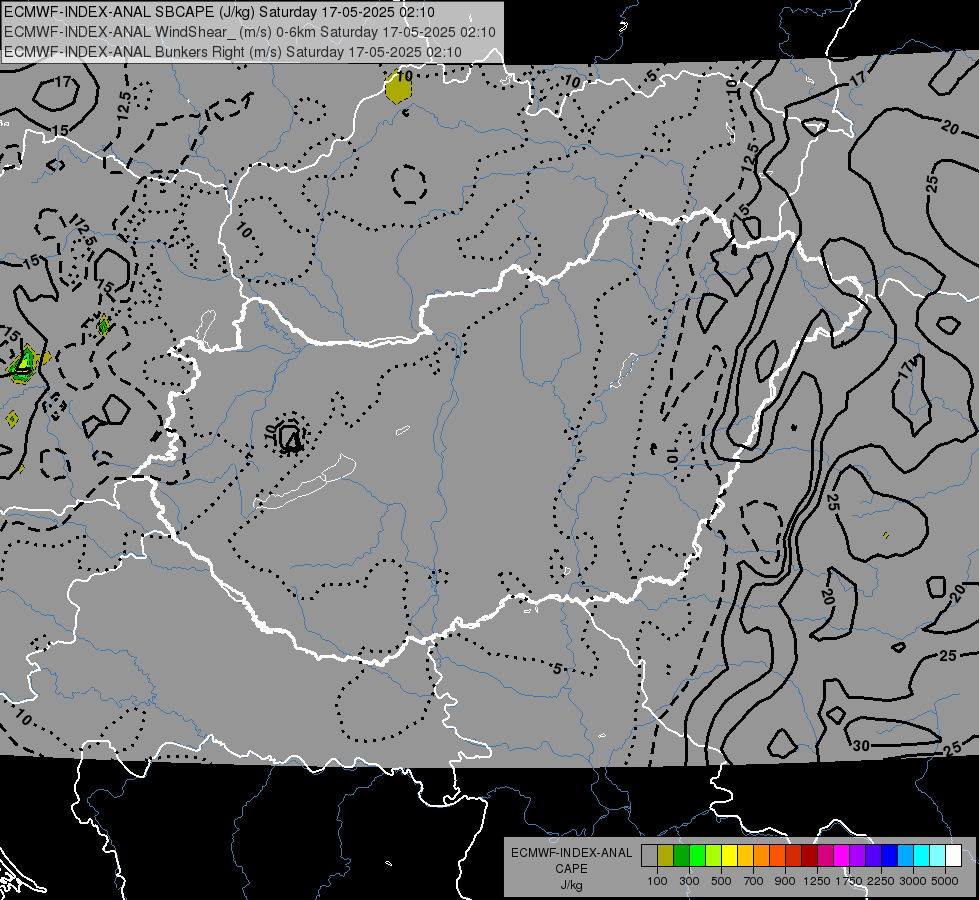
Task: Pick the pale cyan legend swatch
Action: [938, 855]
